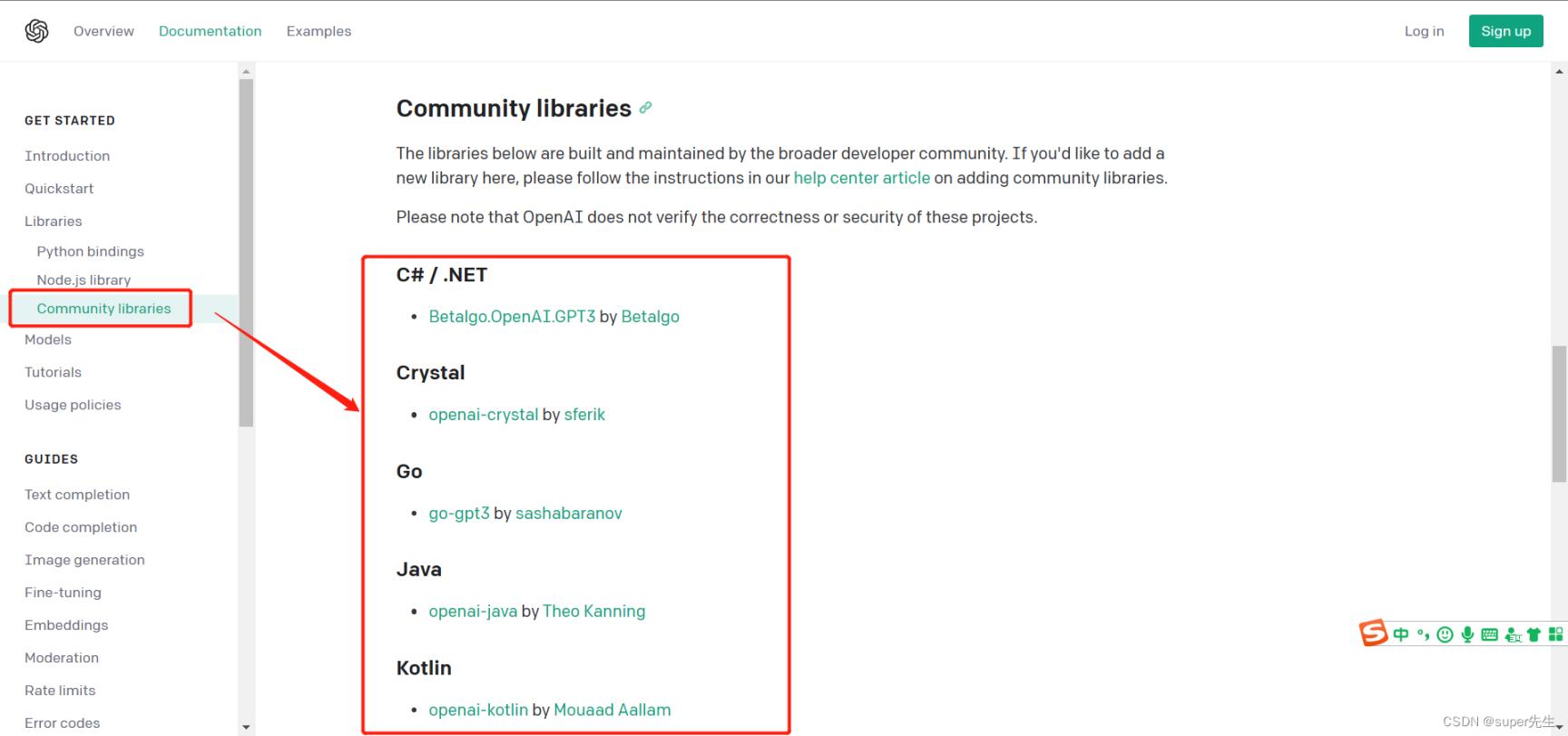
Task: Open Error codes guide
Action: [62, 723]
